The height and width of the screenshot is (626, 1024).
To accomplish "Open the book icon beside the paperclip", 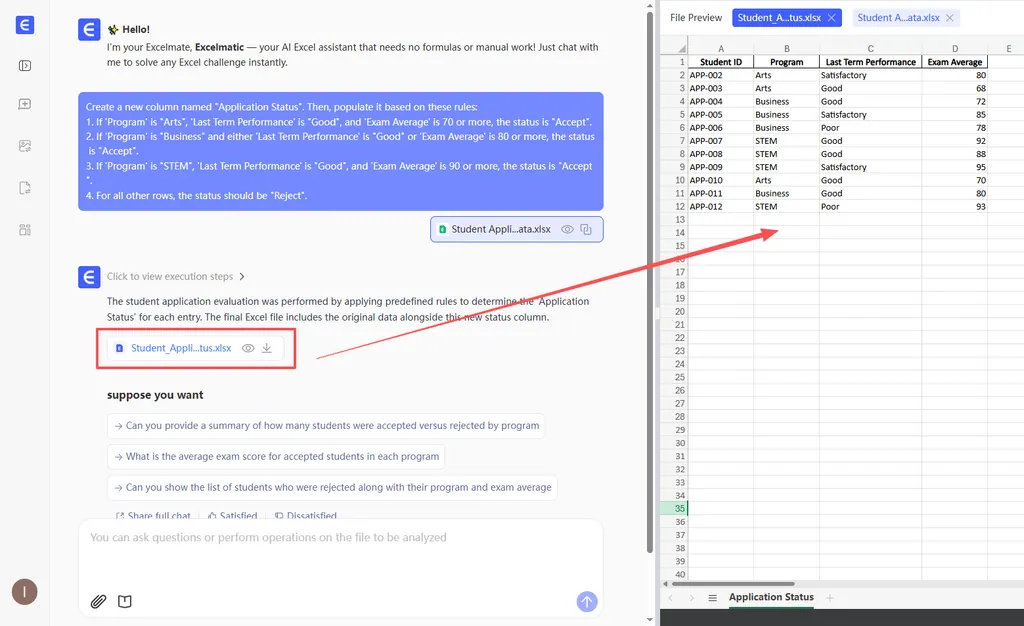I will pos(125,601).
